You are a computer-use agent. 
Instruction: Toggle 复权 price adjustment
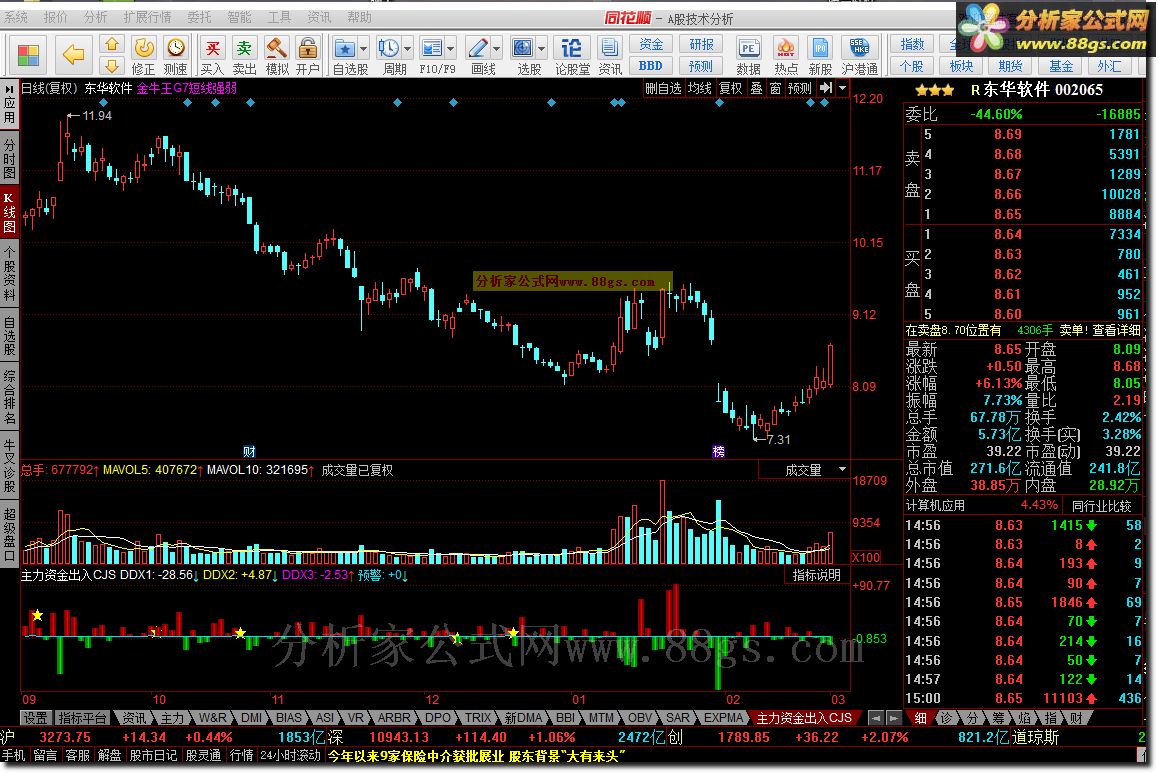pos(730,88)
